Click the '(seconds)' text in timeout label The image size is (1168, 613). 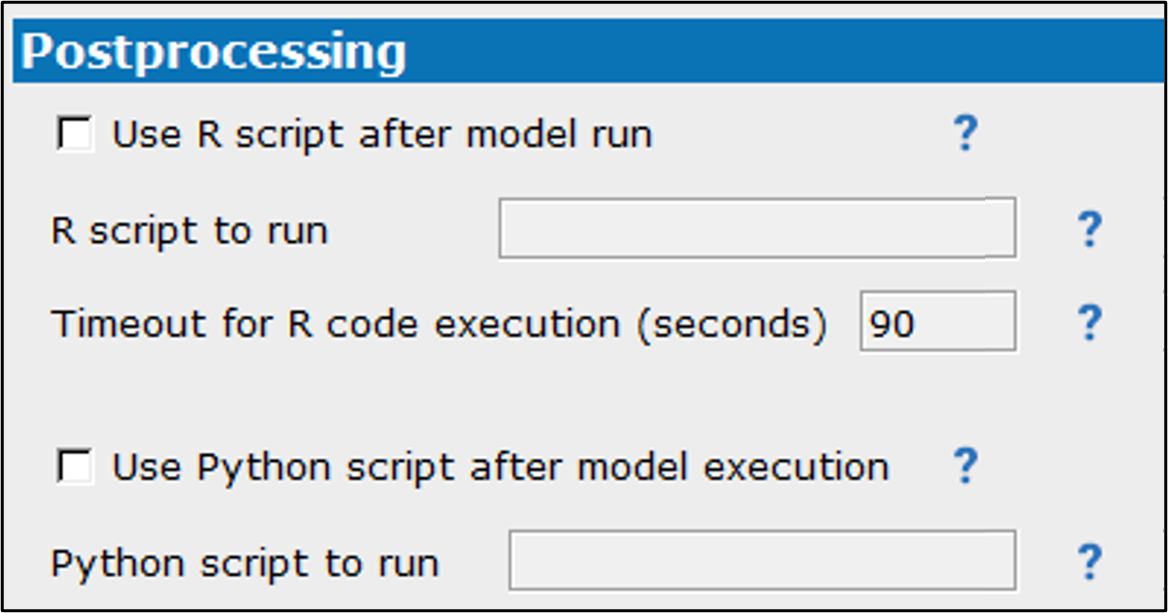[731, 325]
